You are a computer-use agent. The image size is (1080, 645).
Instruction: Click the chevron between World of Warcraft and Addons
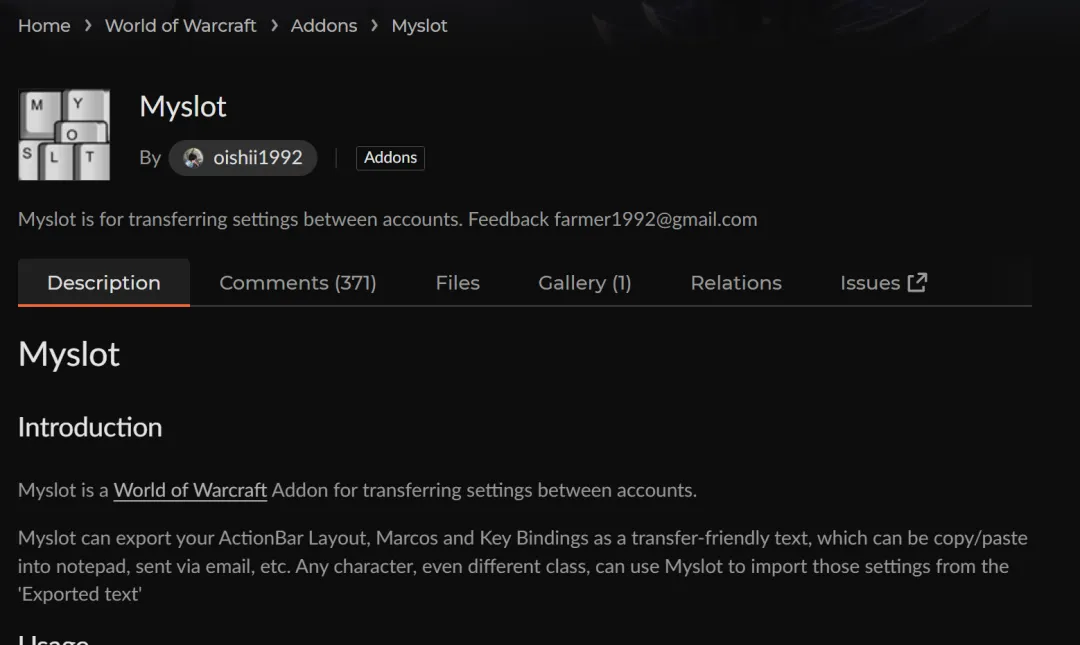[x=274, y=26]
